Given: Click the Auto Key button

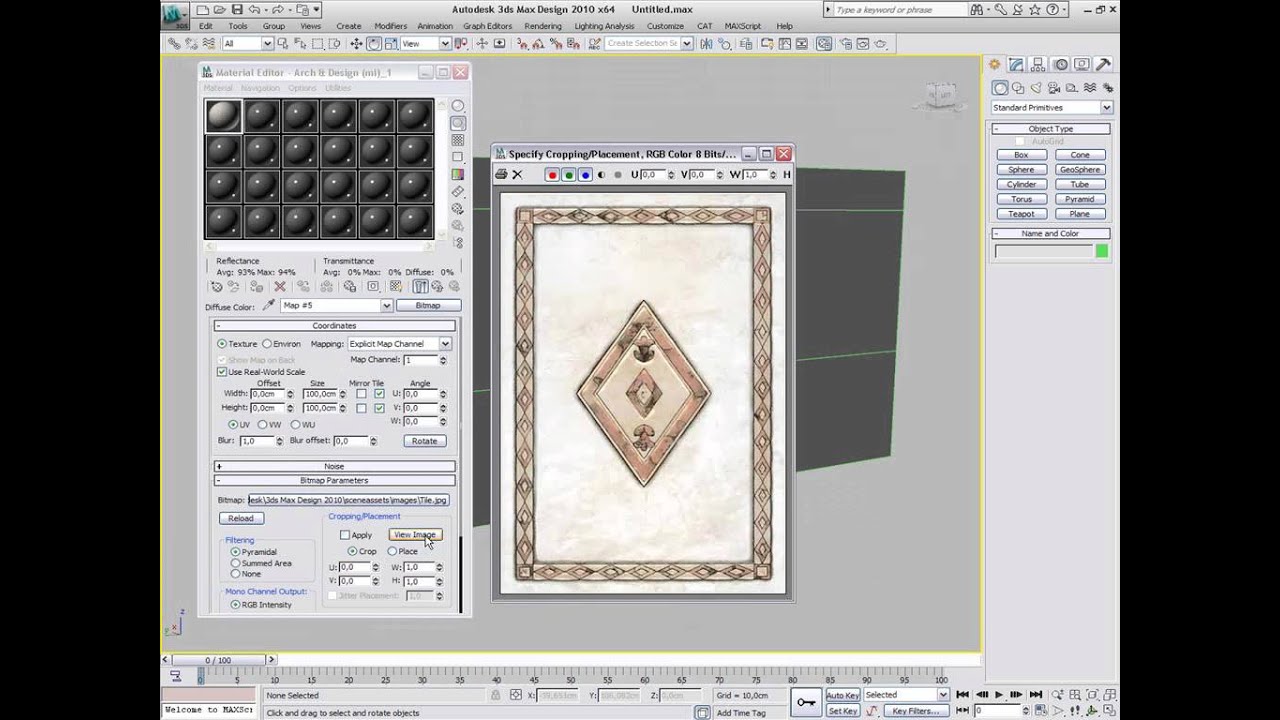Looking at the screenshot, I should 842,695.
